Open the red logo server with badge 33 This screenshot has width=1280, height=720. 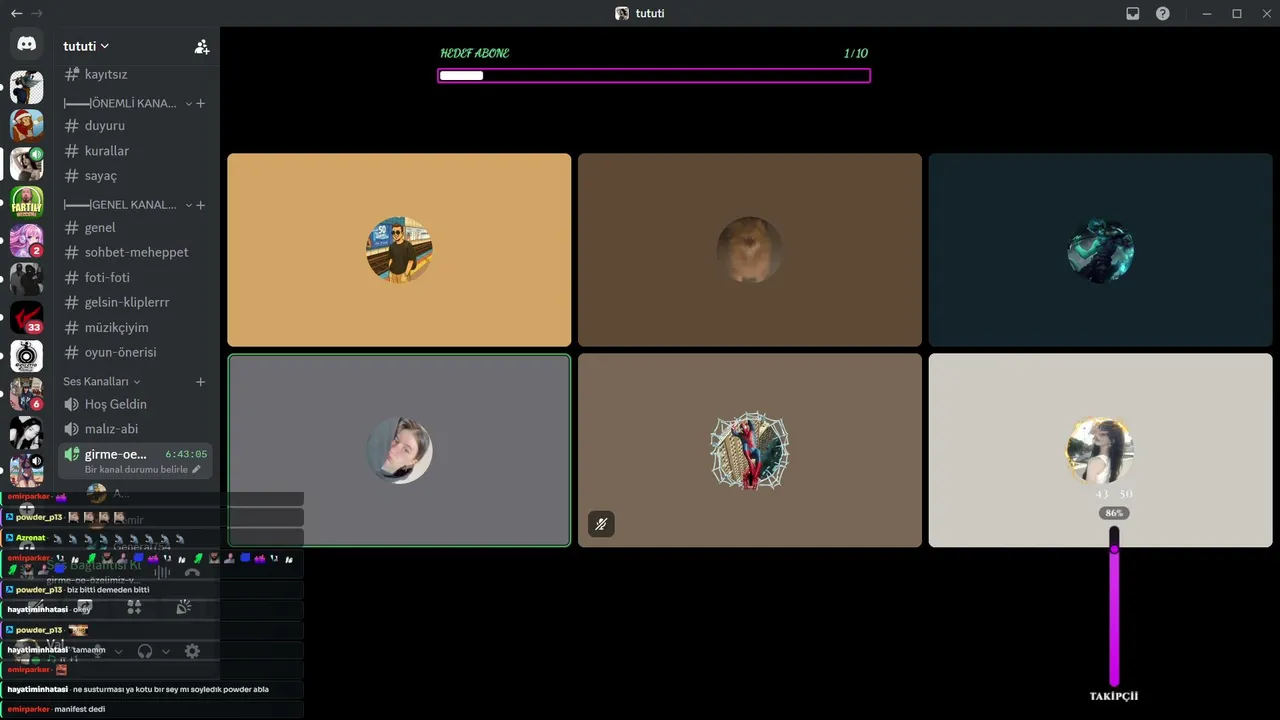(27, 317)
